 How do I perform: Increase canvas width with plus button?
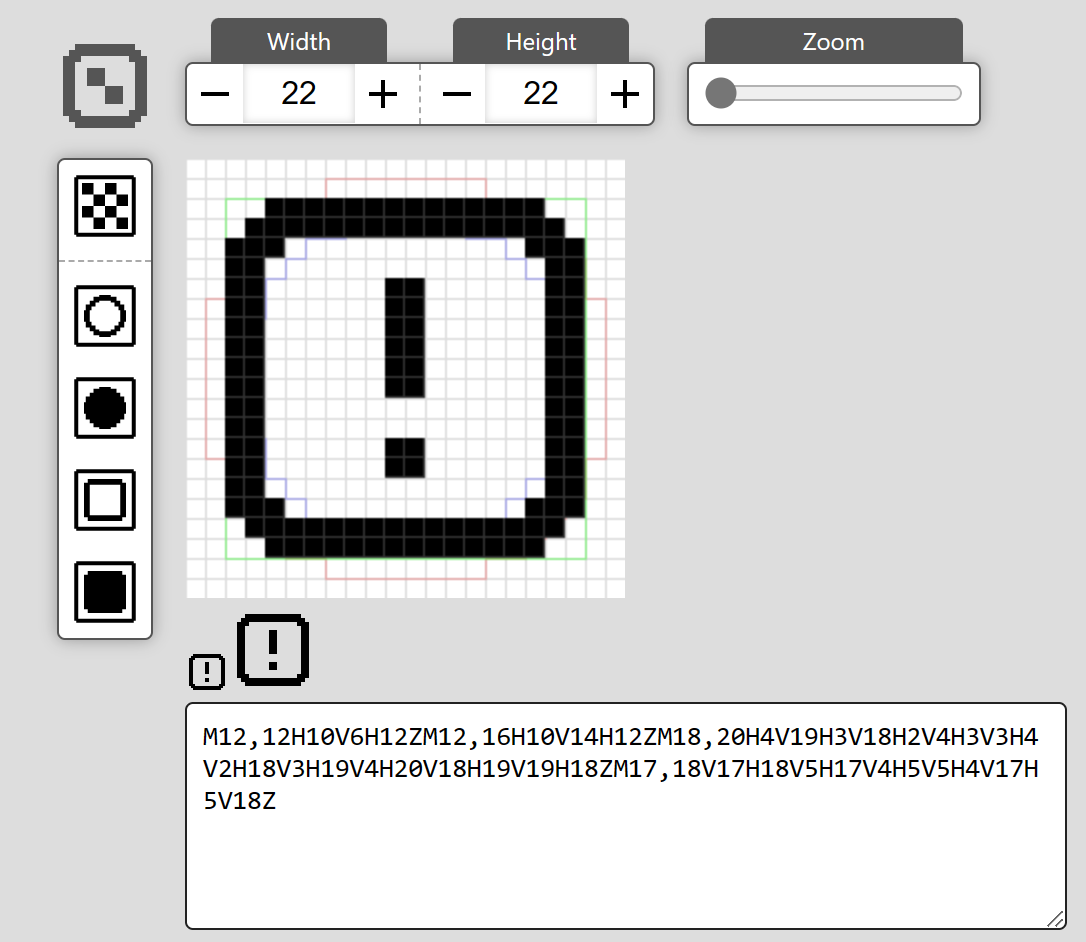[381, 94]
